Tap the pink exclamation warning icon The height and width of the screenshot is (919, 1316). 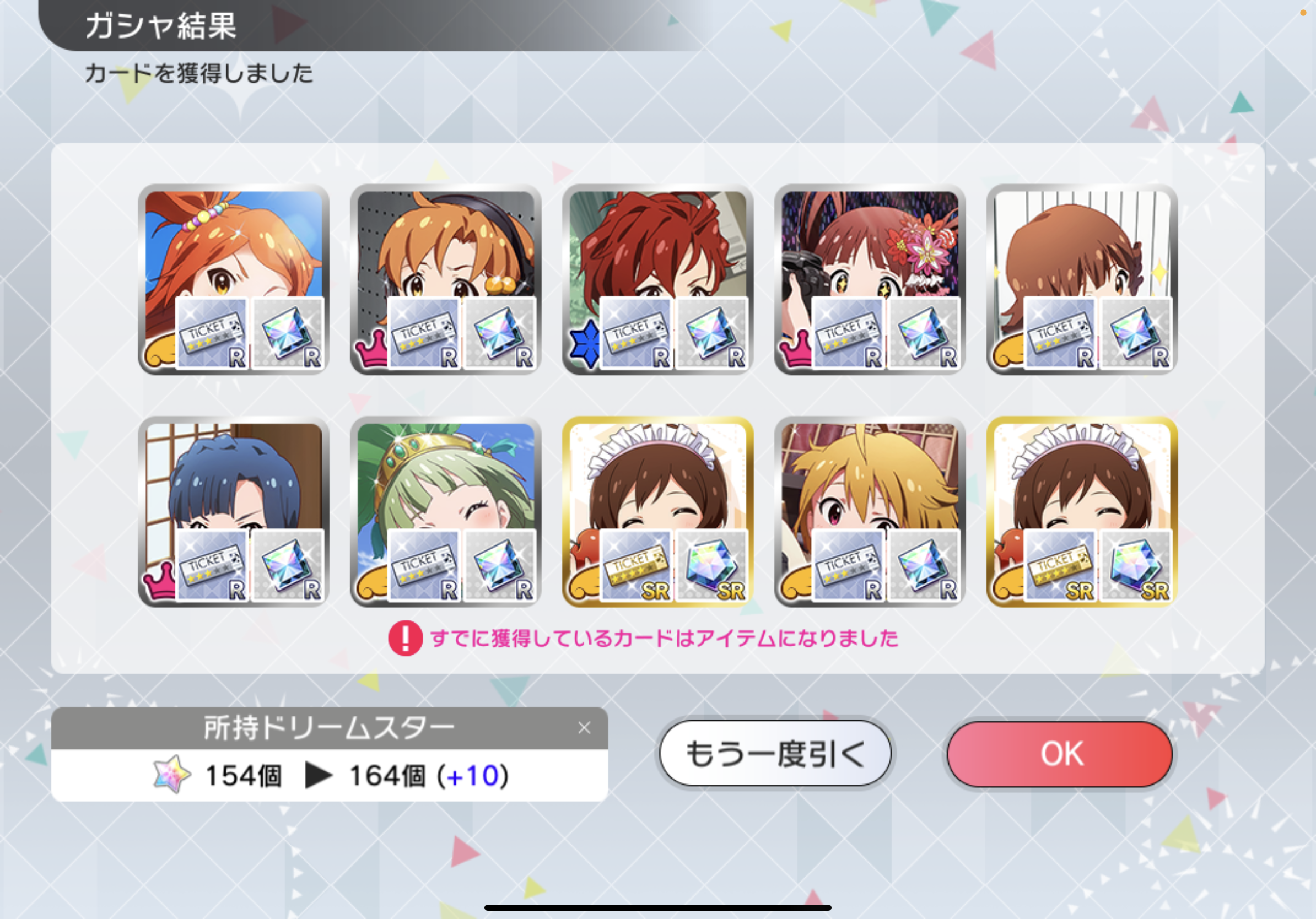click(x=405, y=637)
